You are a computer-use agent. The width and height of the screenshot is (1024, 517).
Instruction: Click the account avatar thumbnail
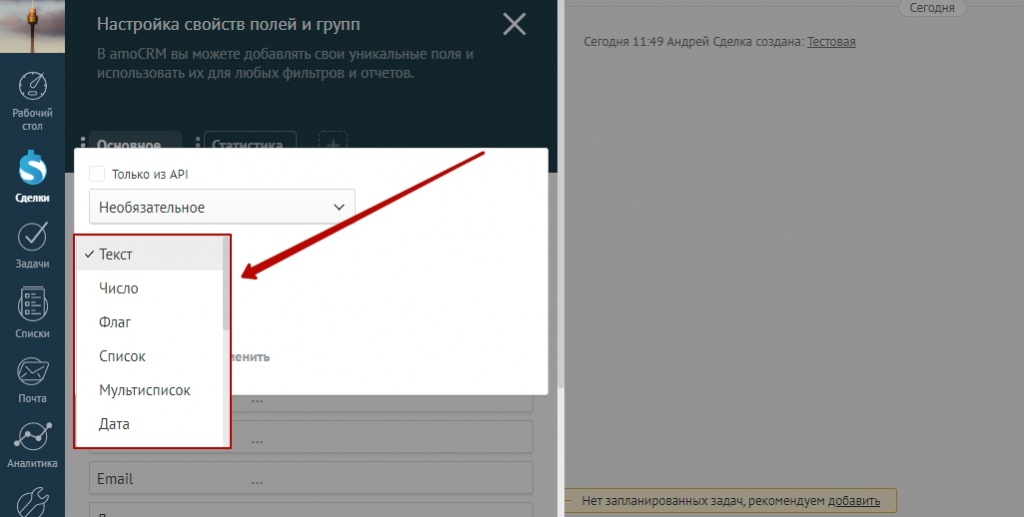pos(32,26)
